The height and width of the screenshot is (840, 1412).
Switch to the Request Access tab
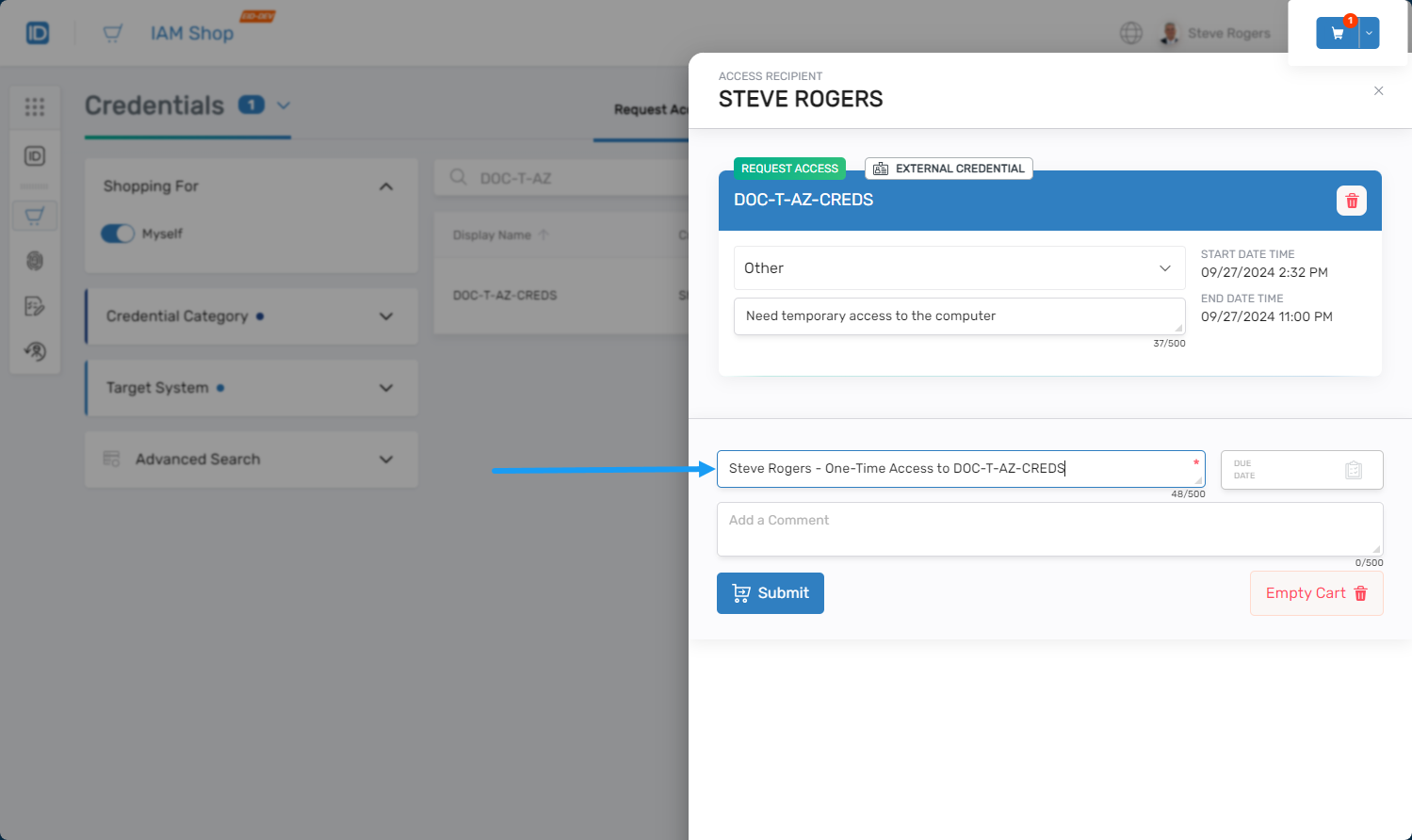point(650,110)
